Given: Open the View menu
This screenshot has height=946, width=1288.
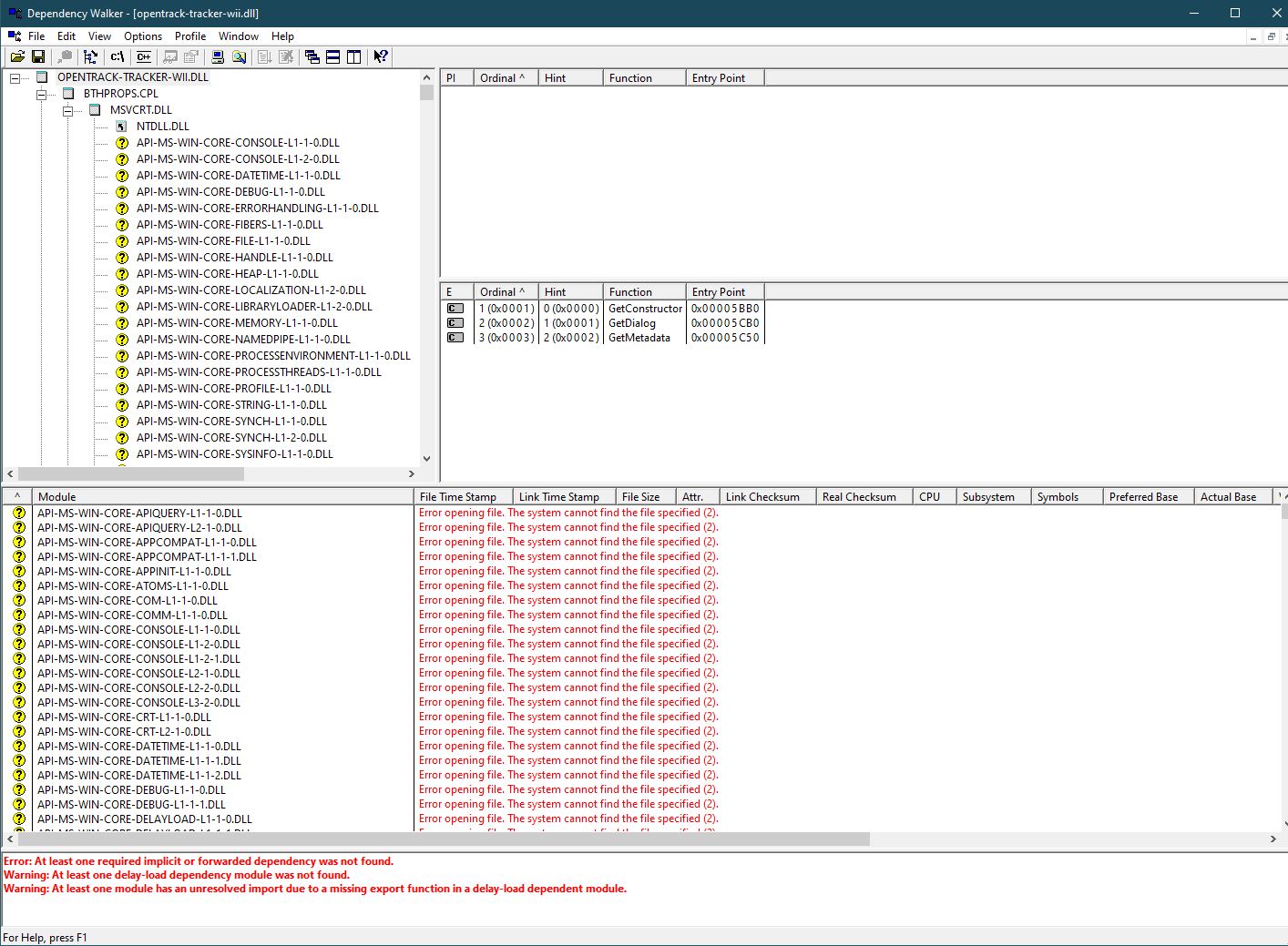Looking at the screenshot, I should pyautogui.click(x=99, y=36).
